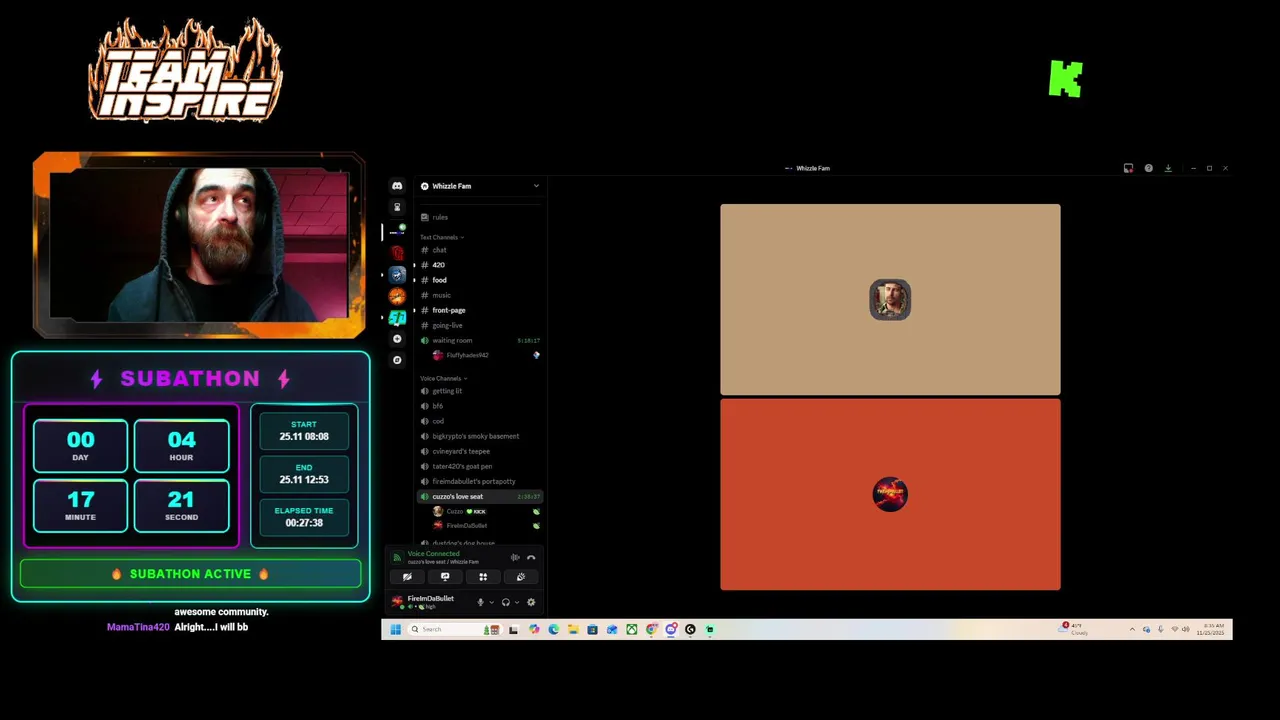Open the #food text channel

[x=481, y=280]
